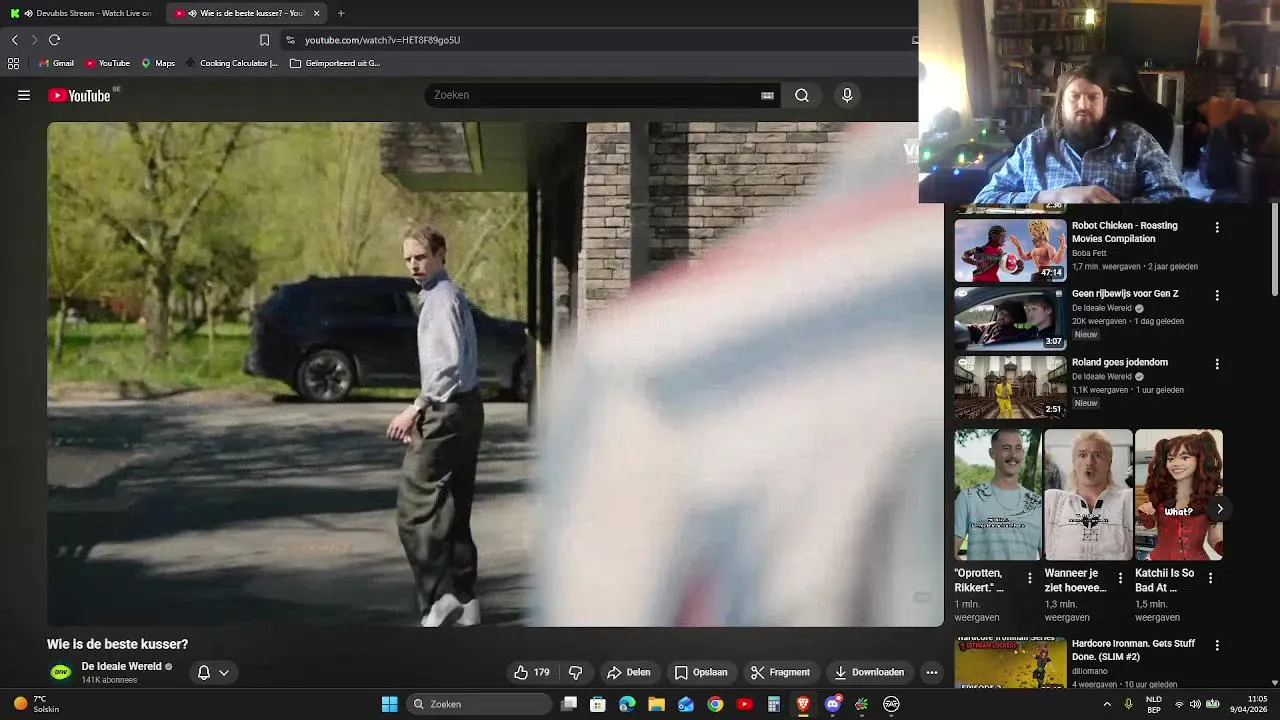
Task: Bookmark this page with bookmark icon
Action: [264, 40]
